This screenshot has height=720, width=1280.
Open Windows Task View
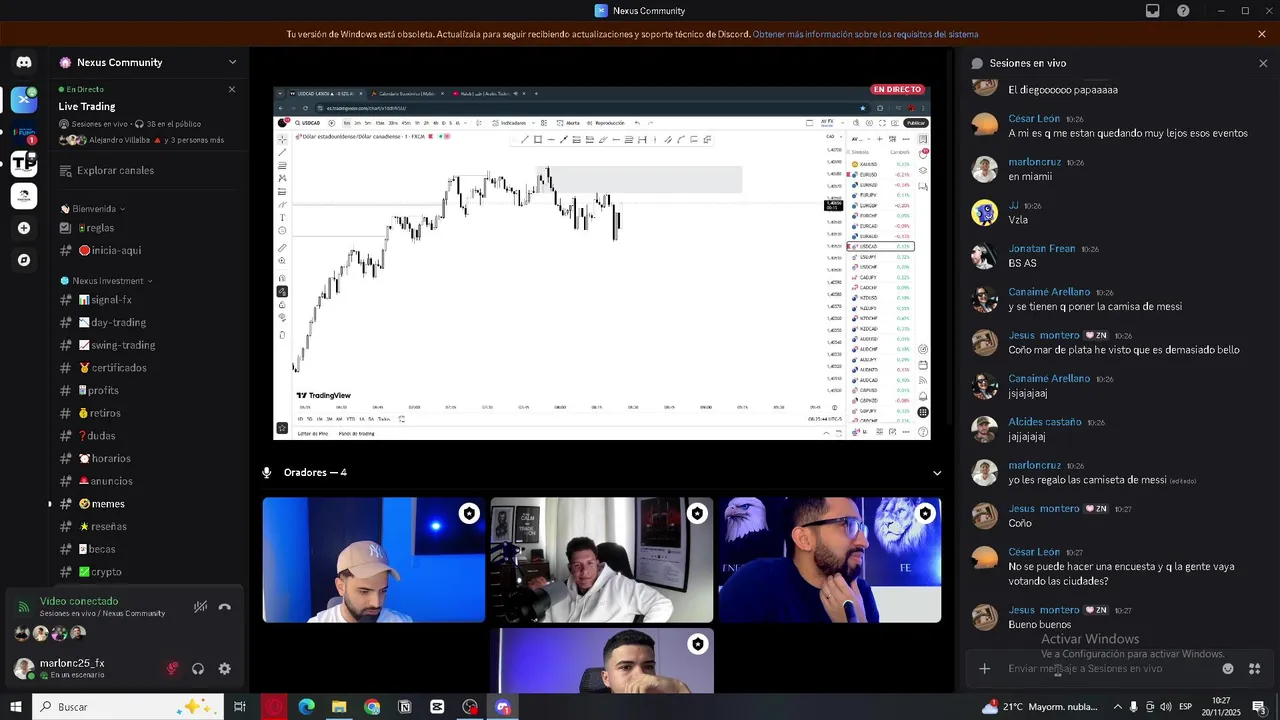(240, 707)
